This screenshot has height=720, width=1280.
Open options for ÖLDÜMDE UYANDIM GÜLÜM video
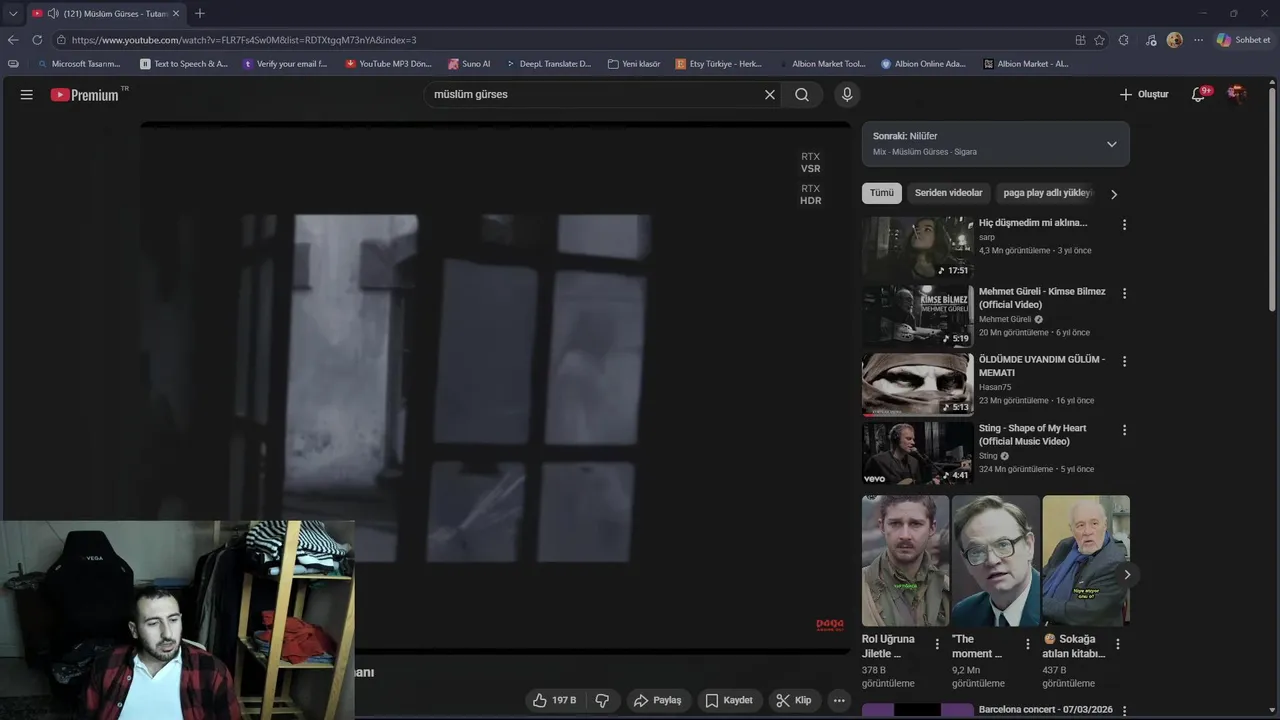coord(1124,362)
